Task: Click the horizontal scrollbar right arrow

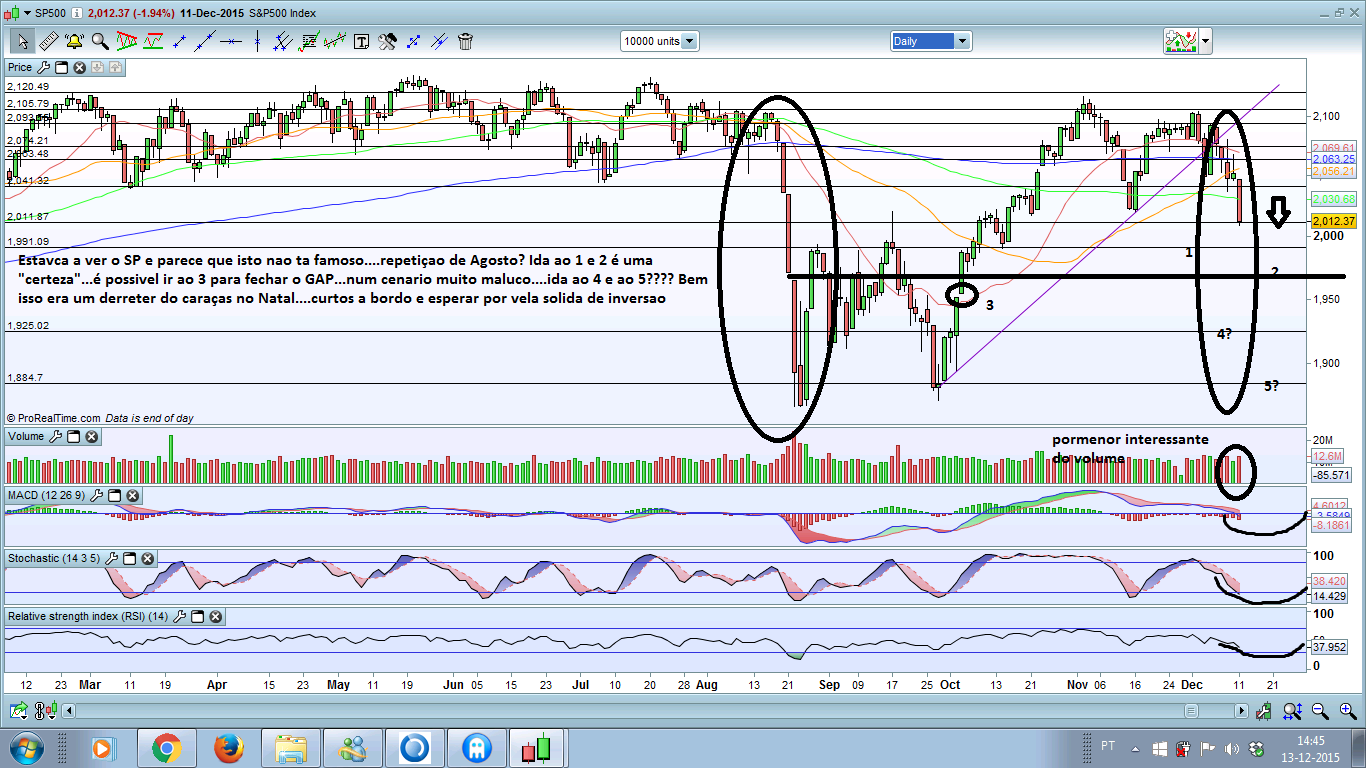Action: click(1241, 711)
